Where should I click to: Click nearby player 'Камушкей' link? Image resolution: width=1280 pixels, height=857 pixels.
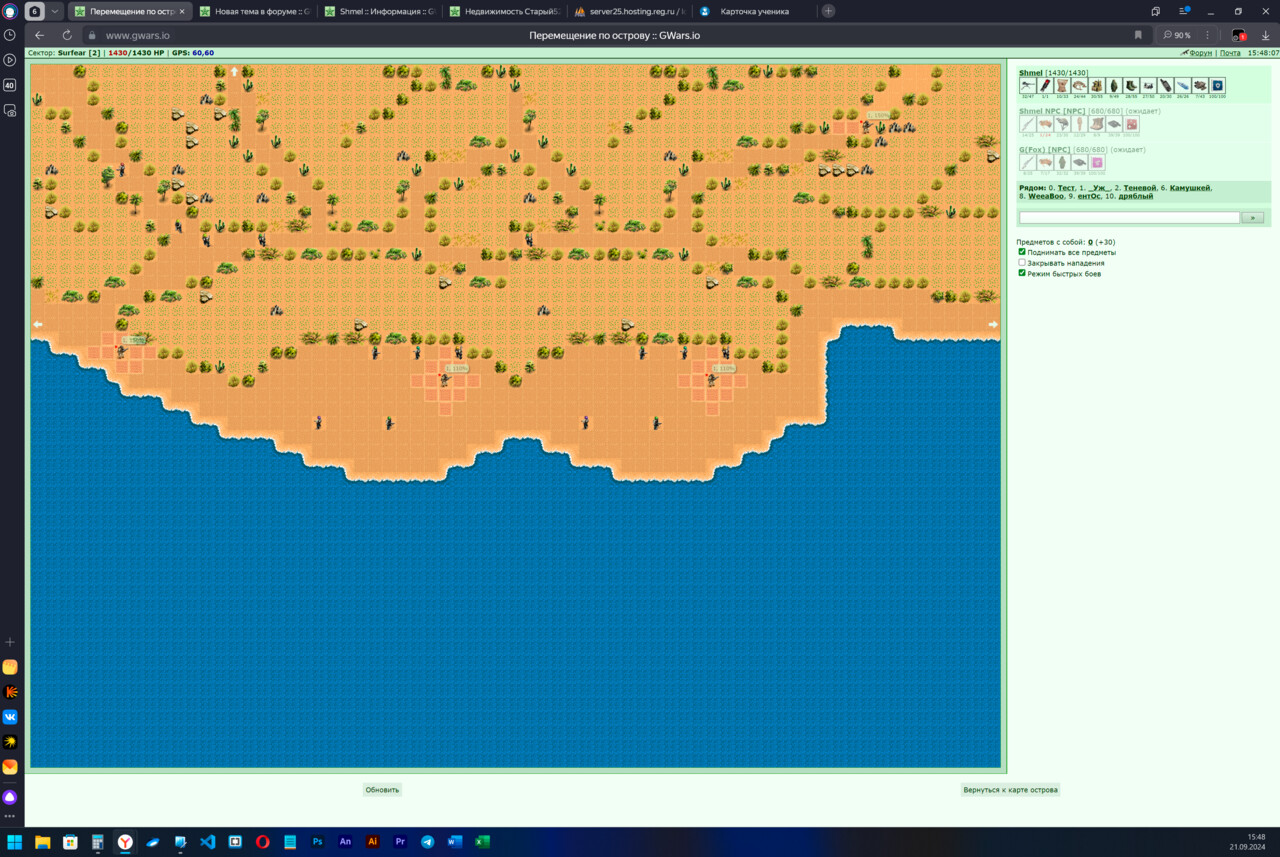[x=1190, y=188]
